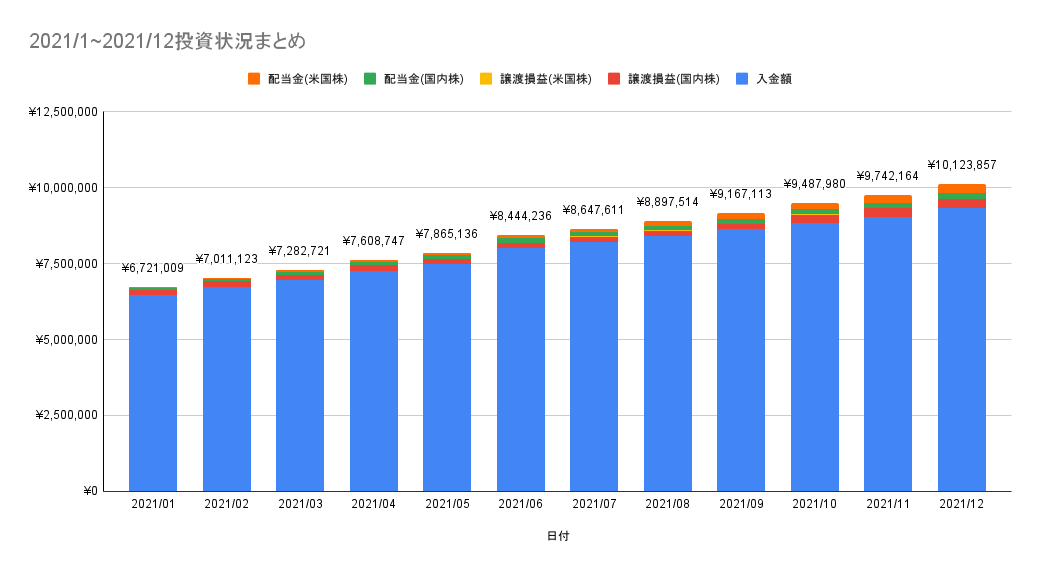
Task: Click the orange segment atop 2021/12 bar
Action: click(962, 188)
